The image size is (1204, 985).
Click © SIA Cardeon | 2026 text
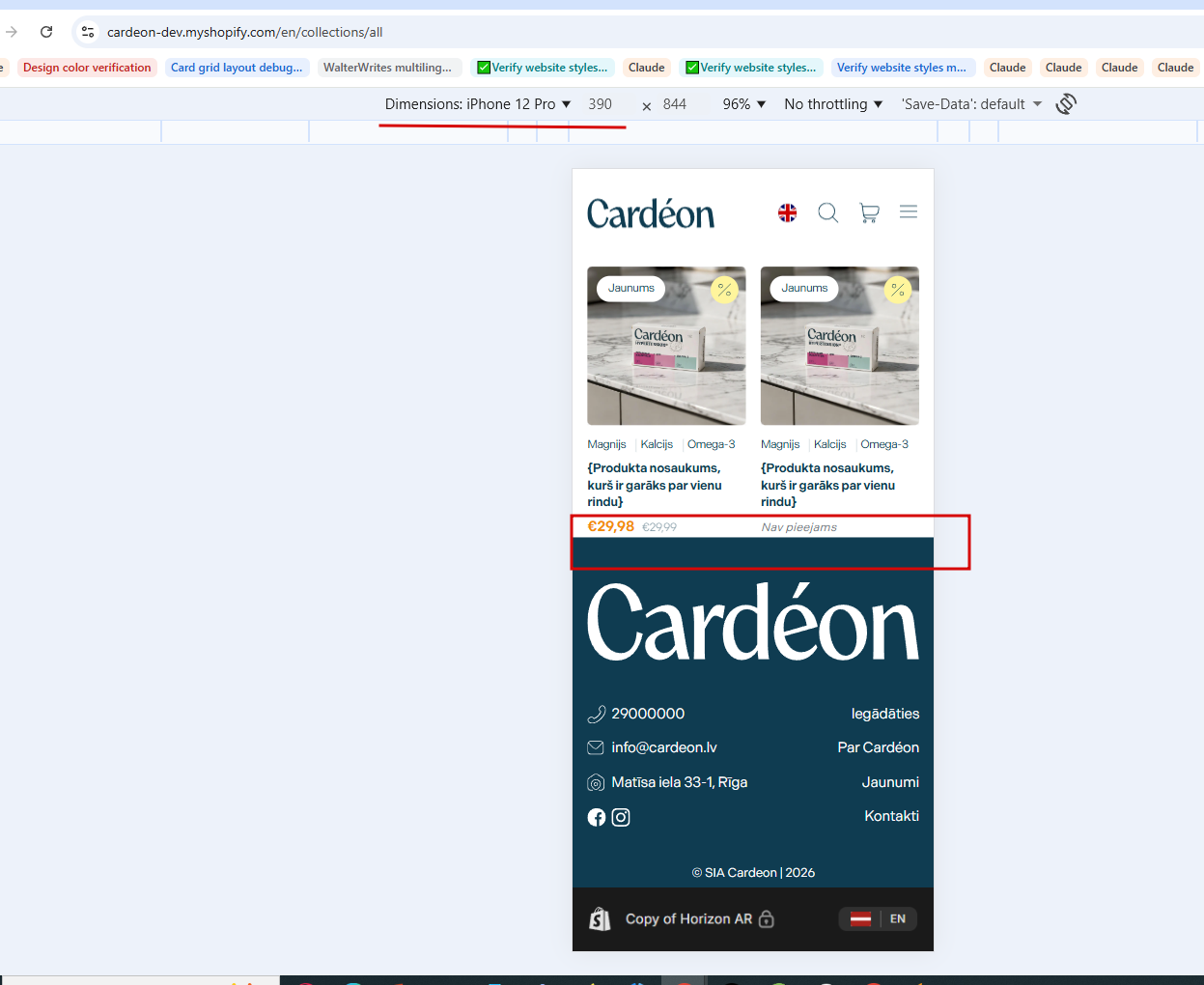click(x=753, y=872)
